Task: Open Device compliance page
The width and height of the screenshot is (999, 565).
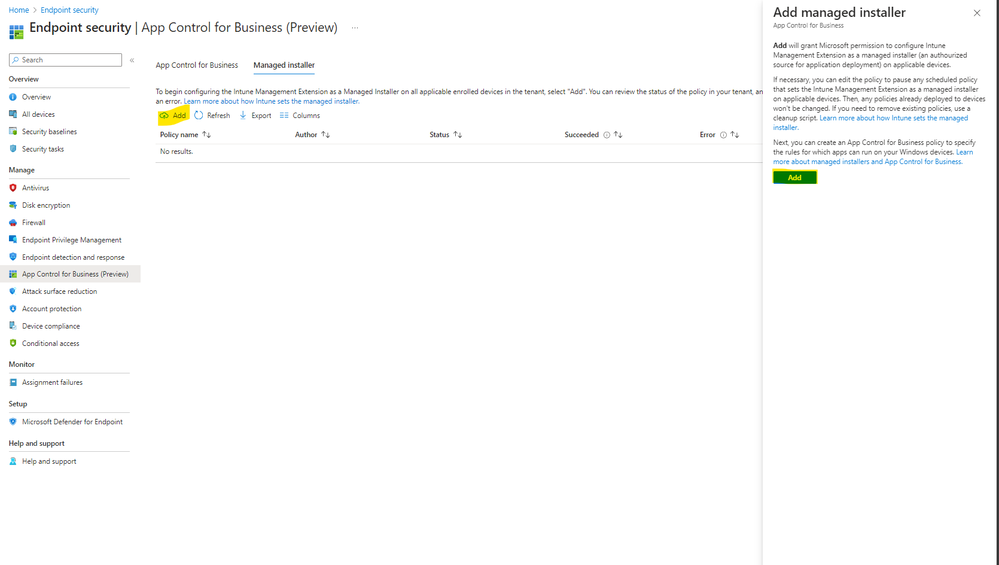Action: (x=51, y=325)
